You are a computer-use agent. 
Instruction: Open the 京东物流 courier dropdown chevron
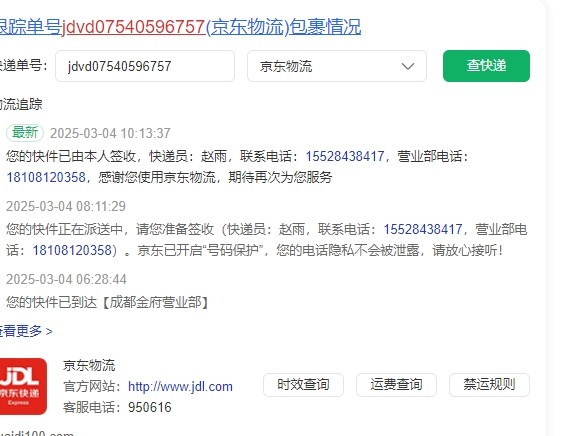[408, 66]
